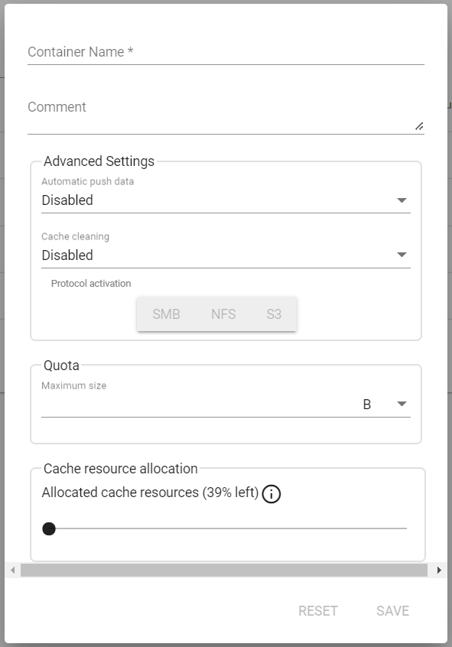Select the Disabled value under Automatic push data
Screen dimensions: 452x647
click(x=67, y=201)
